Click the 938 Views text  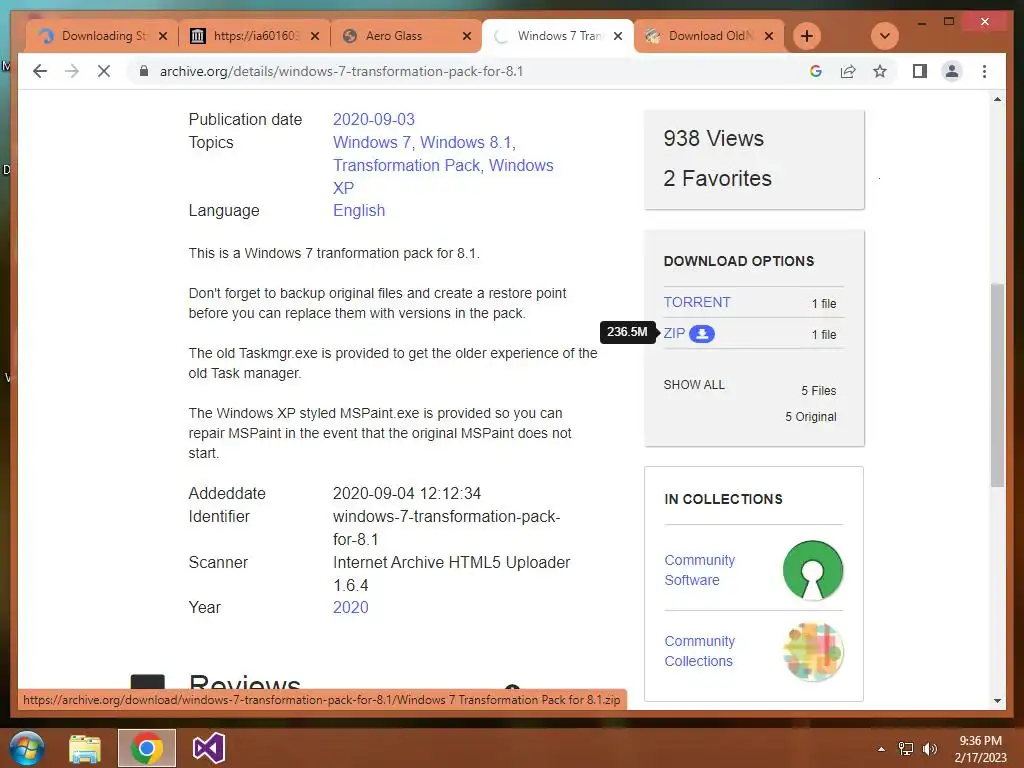(713, 138)
